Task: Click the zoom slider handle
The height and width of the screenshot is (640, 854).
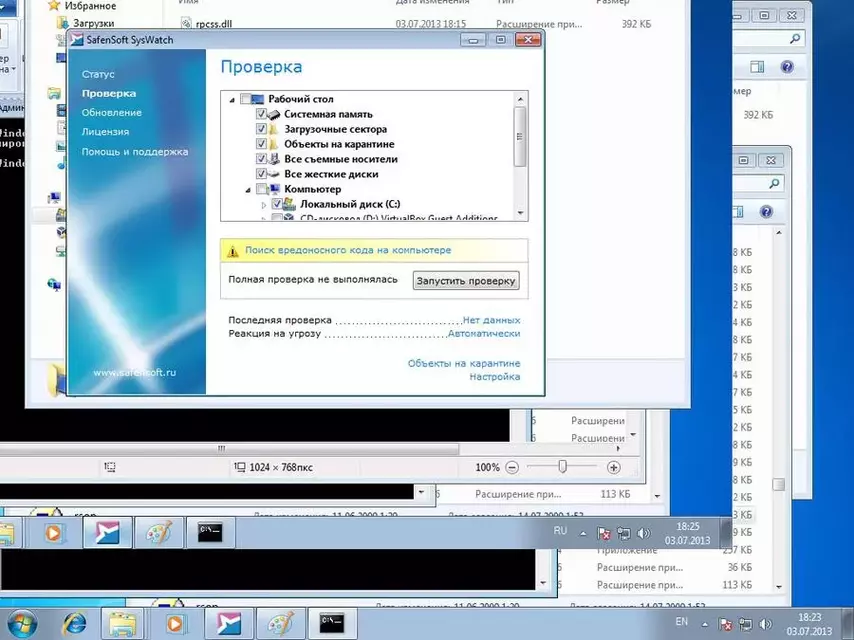Action: 563,466
